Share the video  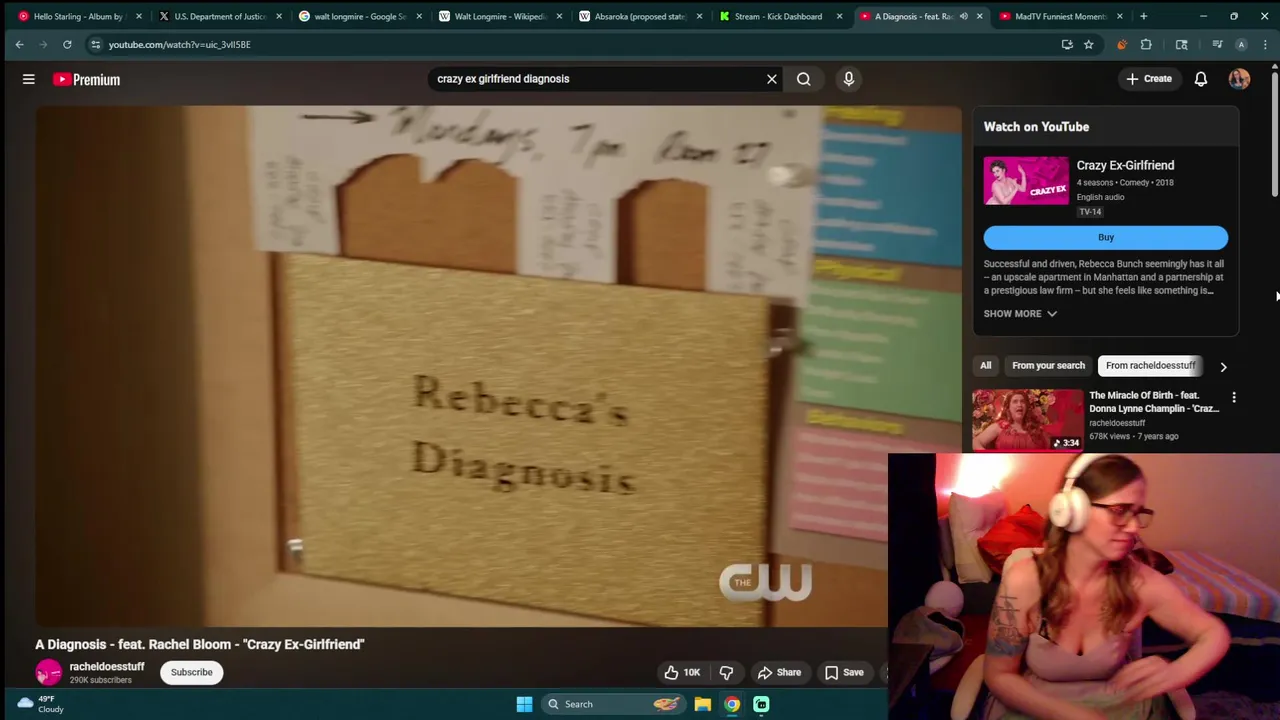click(779, 673)
